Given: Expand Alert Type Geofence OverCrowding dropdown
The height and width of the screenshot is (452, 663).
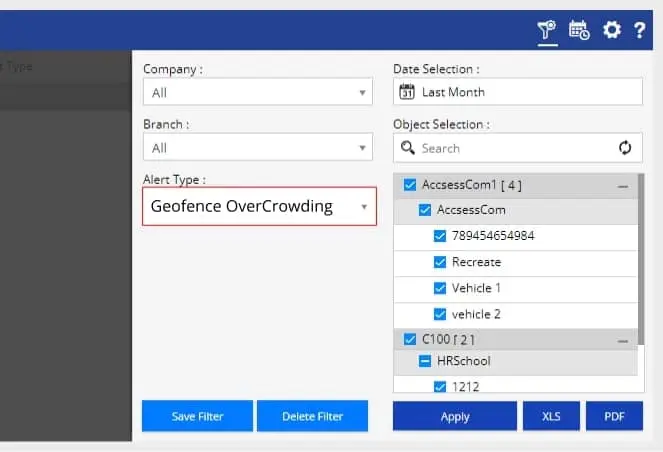Looking at the screenshot, I should click(259, 206).
